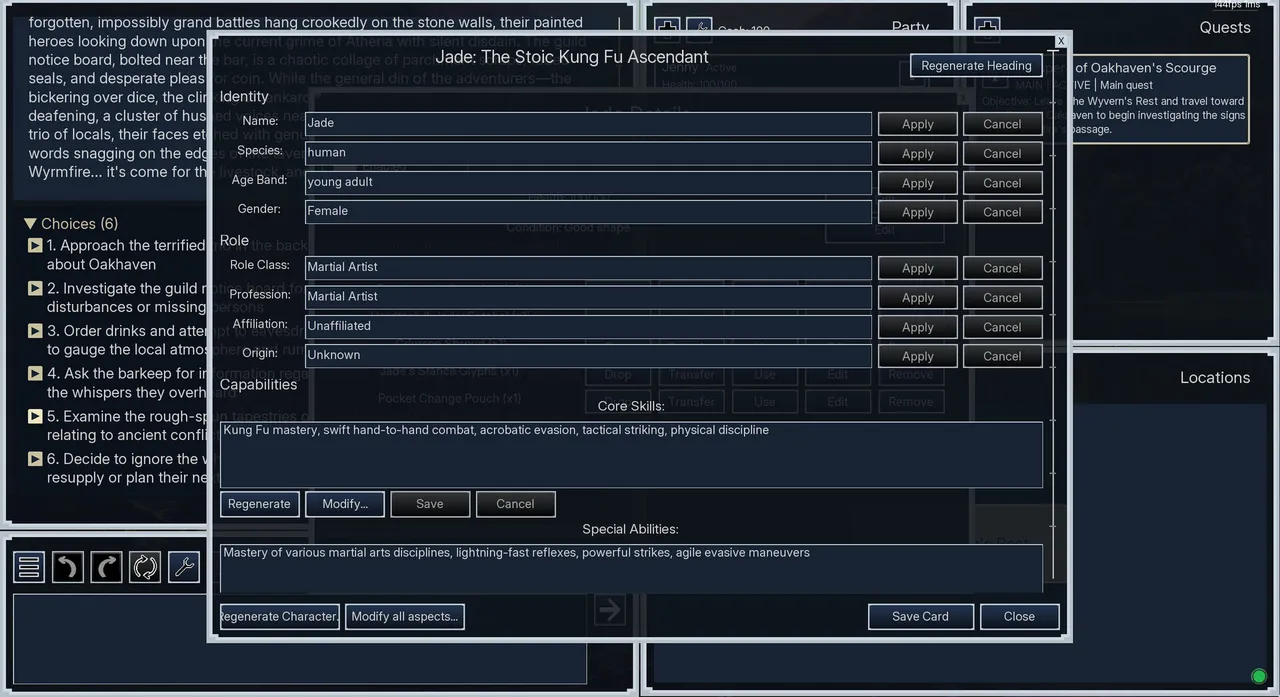The width and height of the screenshot is (1280, 697).
Task: Click the Affiliation input containing Unaffiliated
Action: click(588, 326)
